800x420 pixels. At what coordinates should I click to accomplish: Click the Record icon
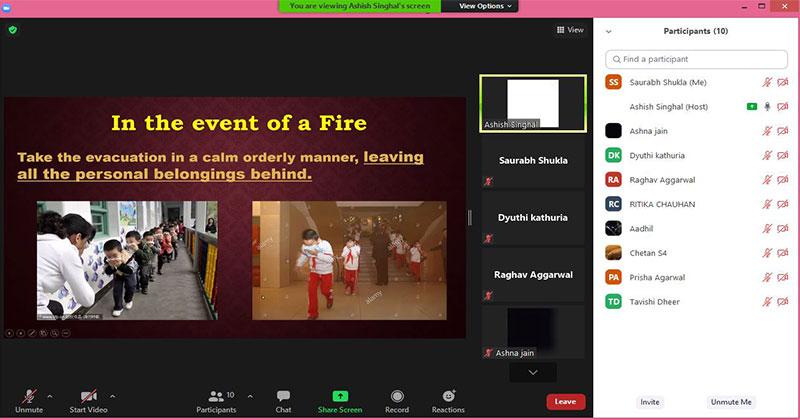pyautogui.click(x=397, y=396)
